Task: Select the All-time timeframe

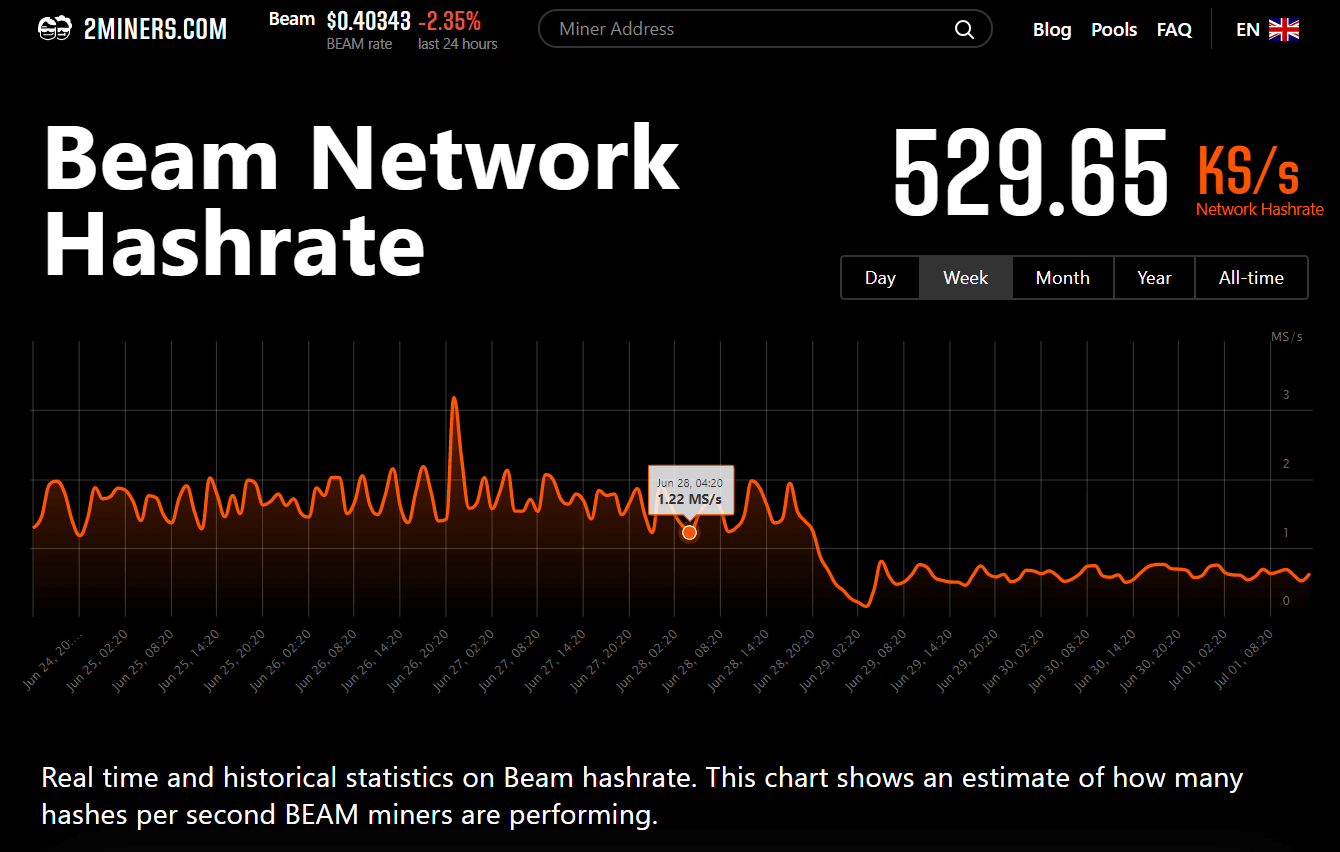Action: [x=1251, y=277]
